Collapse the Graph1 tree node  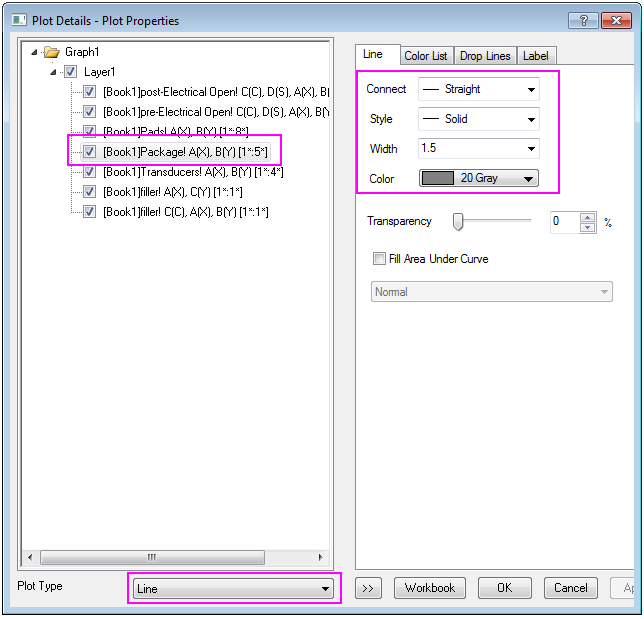pos(36,52)
